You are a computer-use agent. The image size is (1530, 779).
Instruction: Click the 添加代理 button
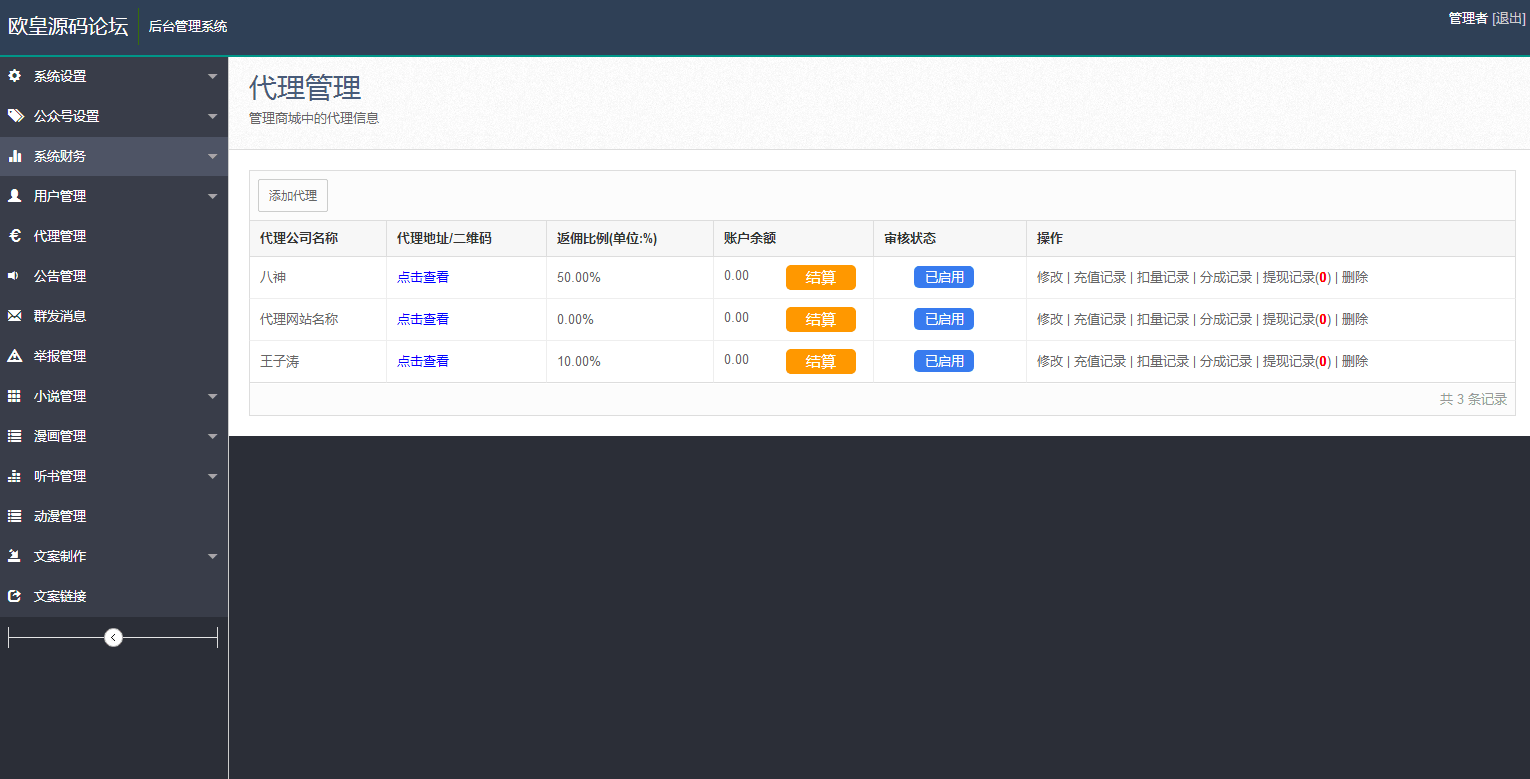click(293, 196)
